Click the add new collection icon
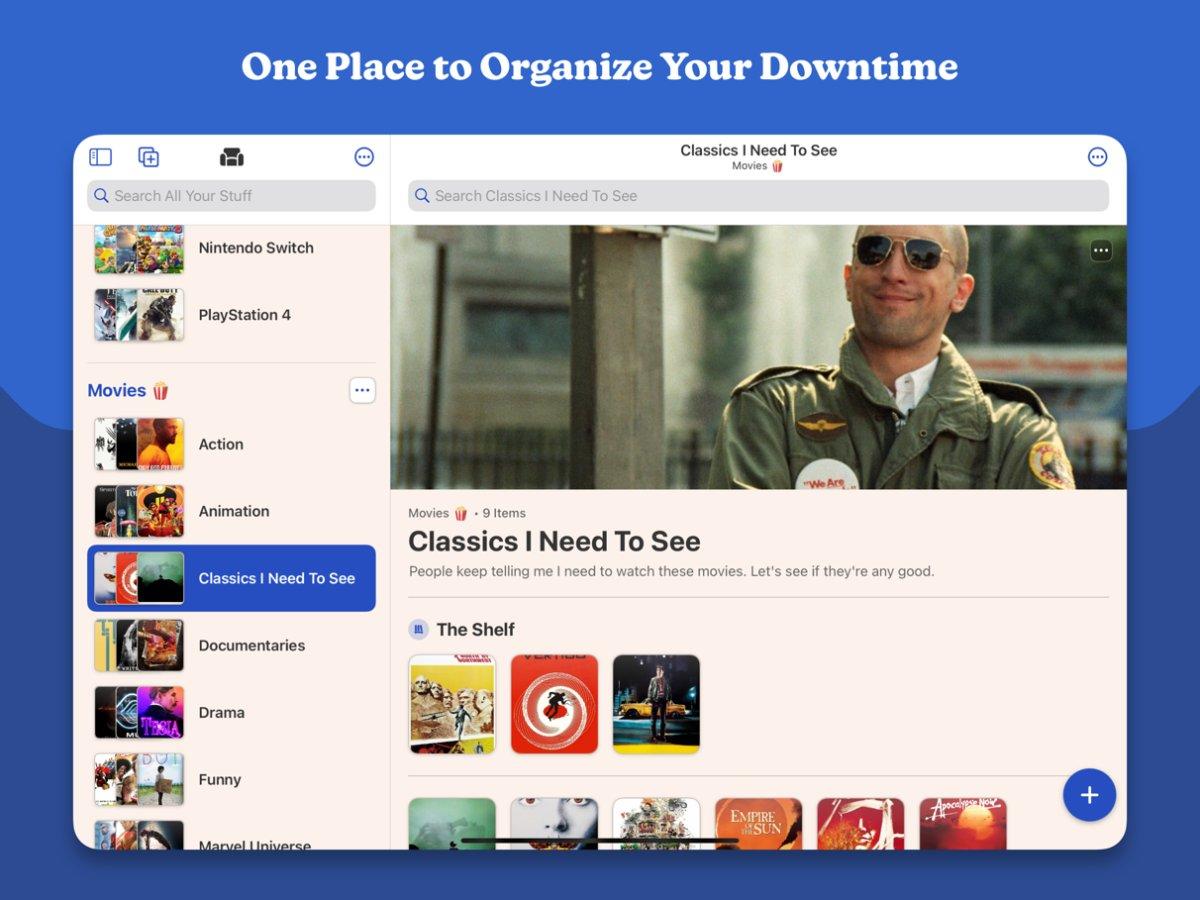Screen dimensions: 1200x900 click(x=148, y=157)
